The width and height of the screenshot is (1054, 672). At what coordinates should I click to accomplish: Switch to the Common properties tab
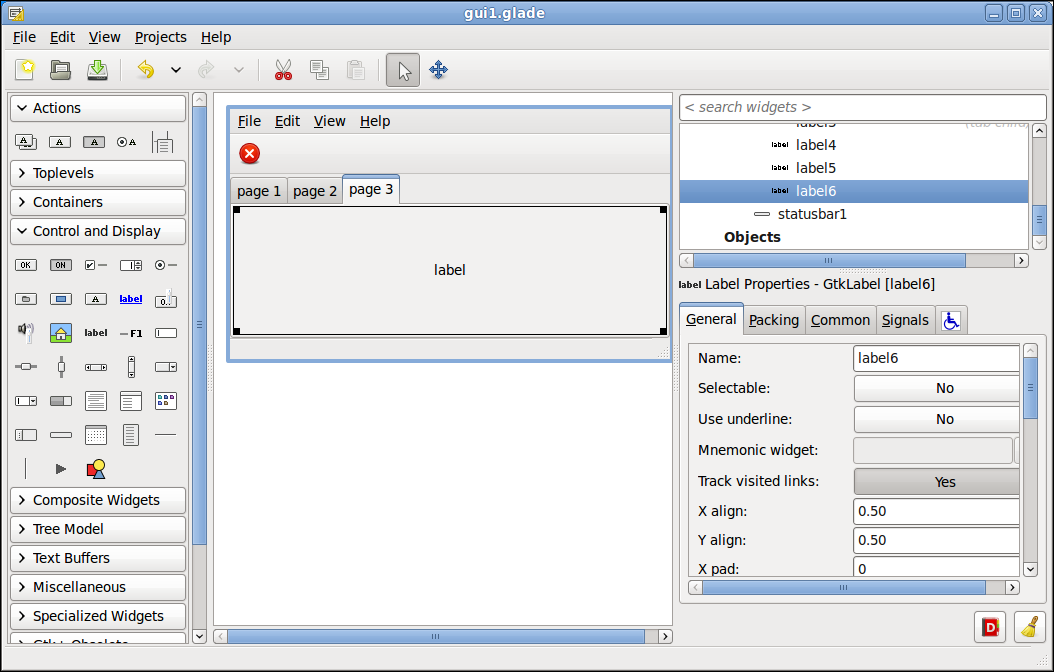coord(840,321)
